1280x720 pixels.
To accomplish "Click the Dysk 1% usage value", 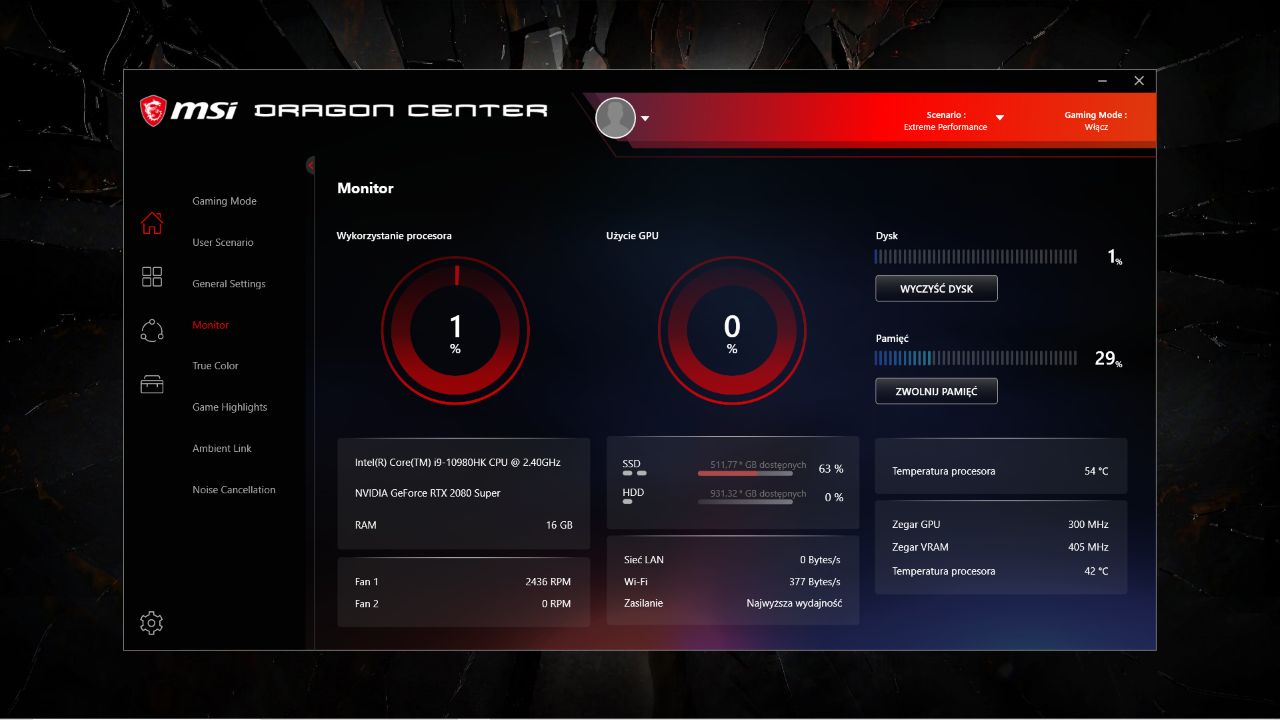I will pos(1114,257).
